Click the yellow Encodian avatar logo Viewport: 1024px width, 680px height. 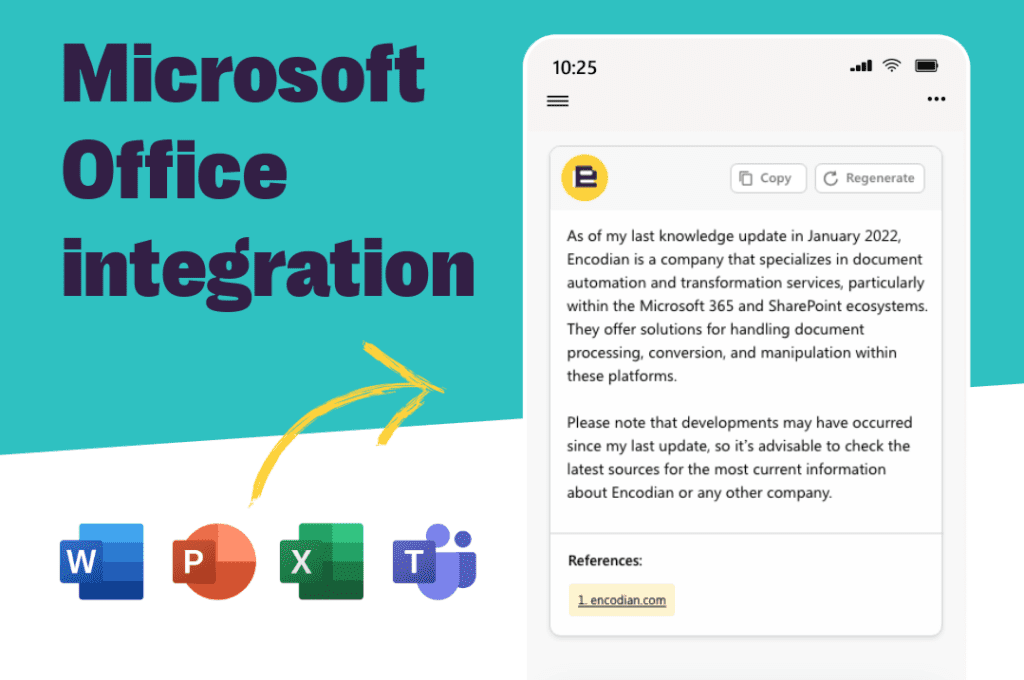tap(584, 178)
